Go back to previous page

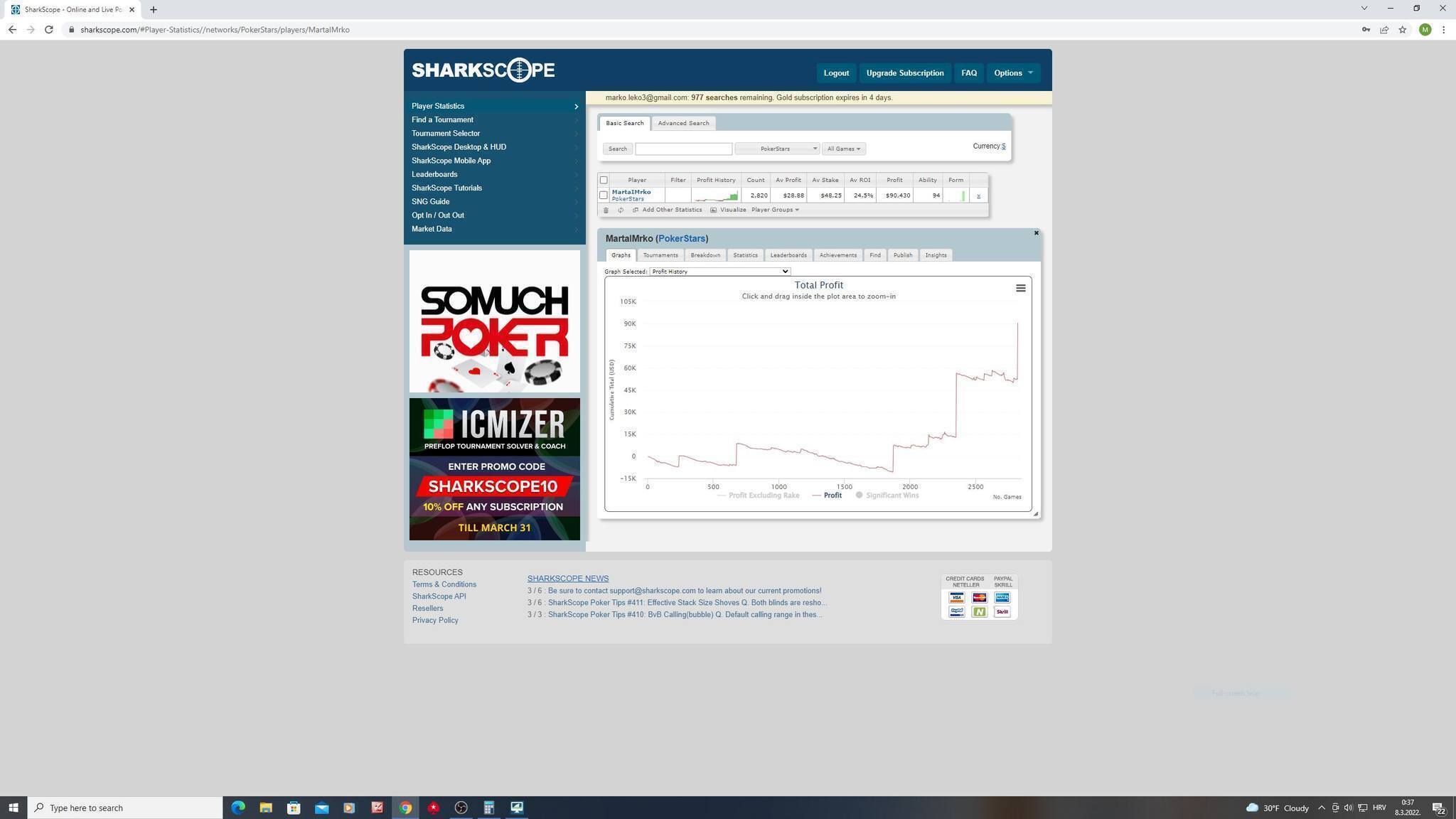12,30
